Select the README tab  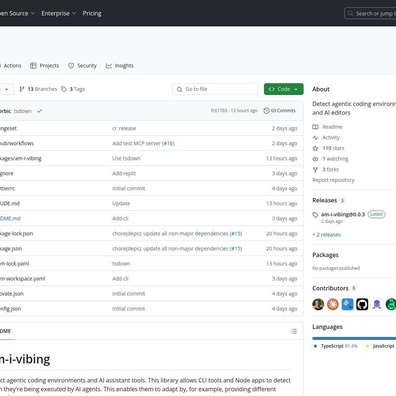[x=6, y=331]
